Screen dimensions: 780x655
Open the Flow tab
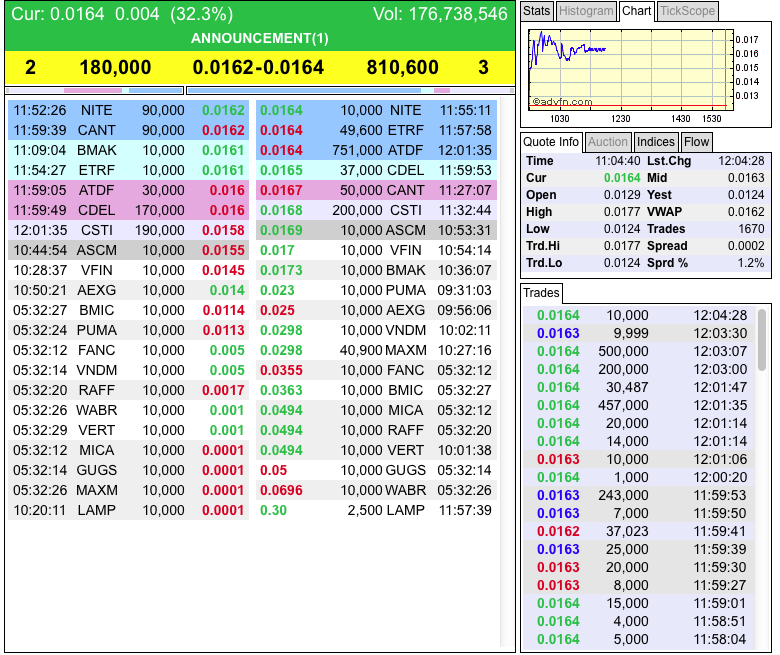(x=696, y=142)
